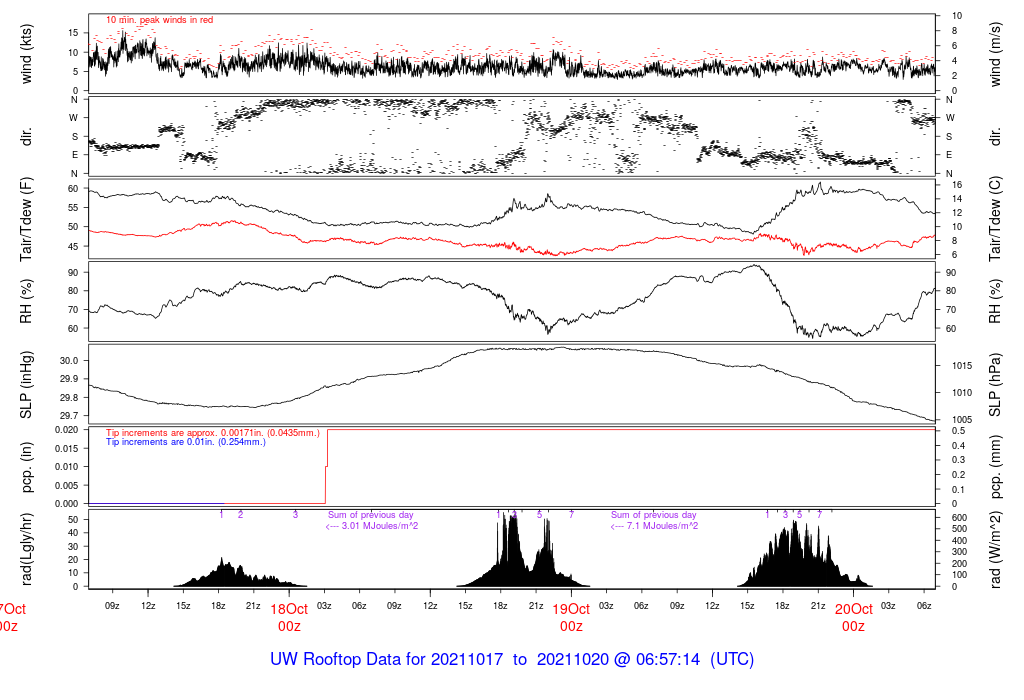
Task: Click the '29.9' SLP axis tick
Action: [70, 379]
